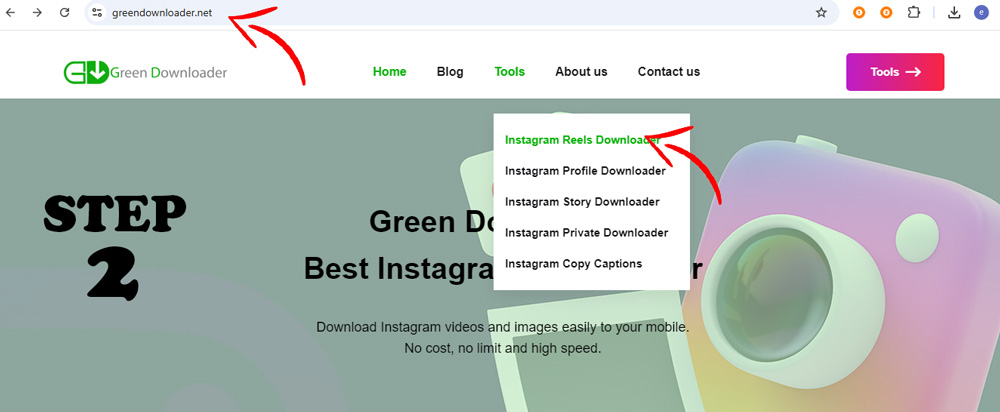Open the profile avatar "e"
The height and width of the screenshot is (412, 1000).
981,12
